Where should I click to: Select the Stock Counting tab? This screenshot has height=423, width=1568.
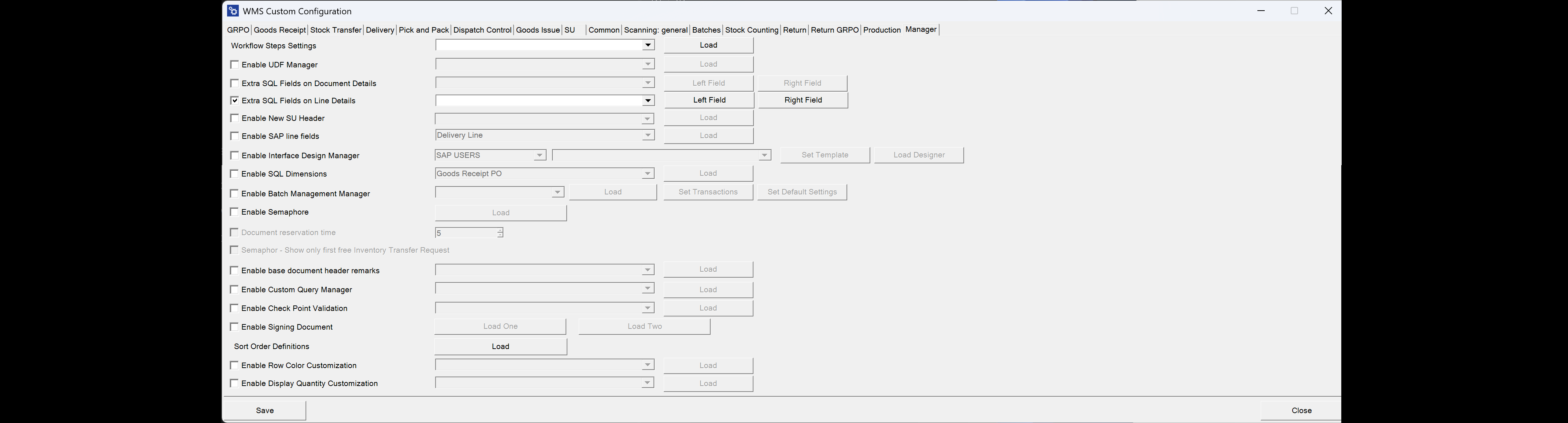[752, 30]
